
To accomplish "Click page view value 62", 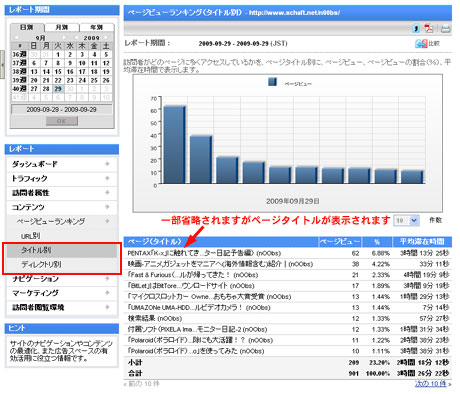I will tap(355, 253).
